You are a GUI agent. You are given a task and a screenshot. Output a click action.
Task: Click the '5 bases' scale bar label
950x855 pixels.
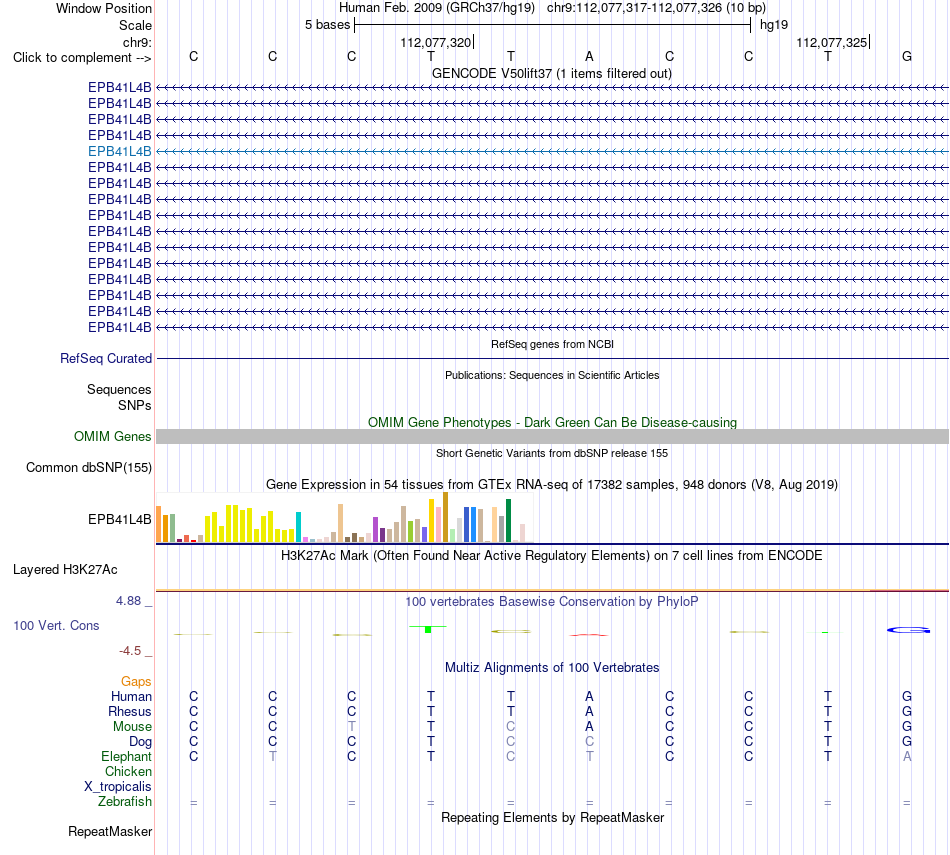pos(327,25)
